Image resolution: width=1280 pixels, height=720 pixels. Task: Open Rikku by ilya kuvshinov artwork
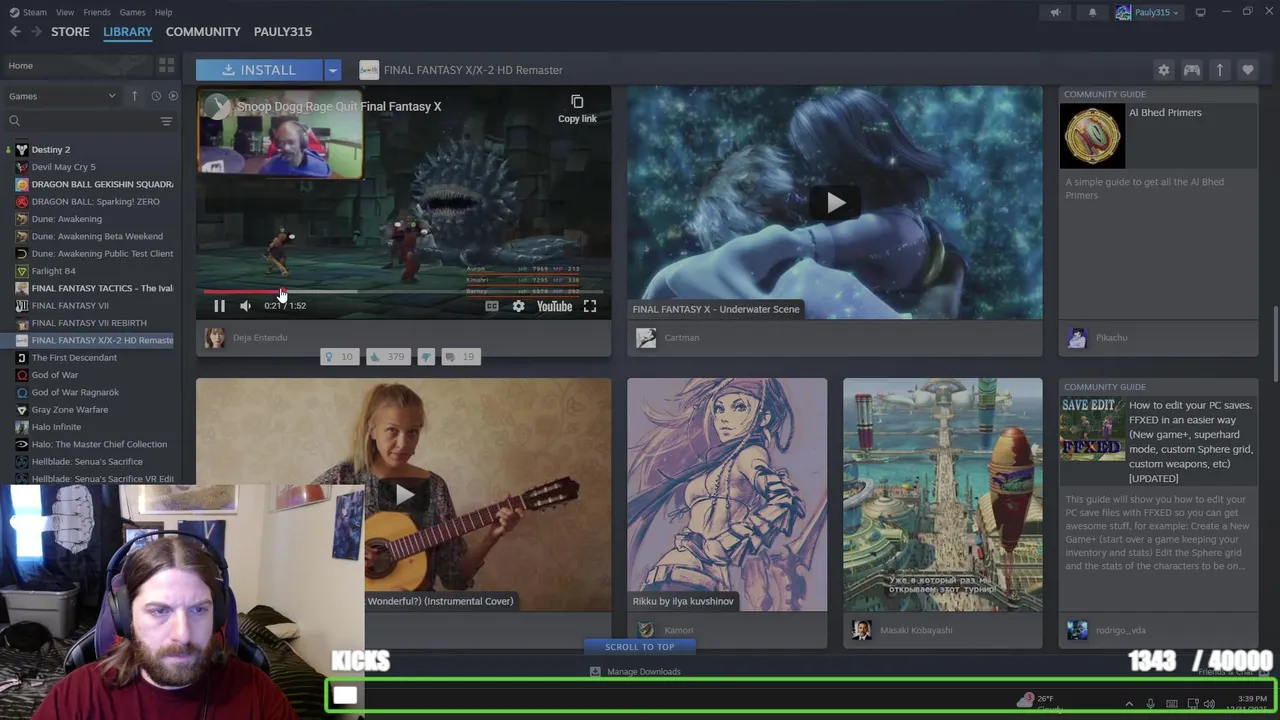point(727,495)
